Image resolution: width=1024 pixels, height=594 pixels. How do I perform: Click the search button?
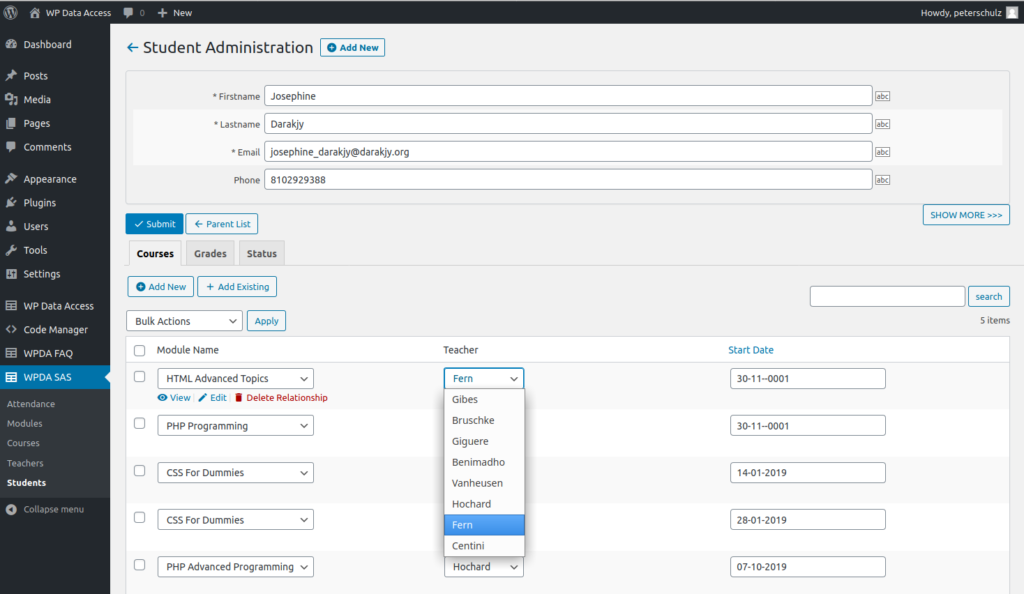tap(989, 296)
